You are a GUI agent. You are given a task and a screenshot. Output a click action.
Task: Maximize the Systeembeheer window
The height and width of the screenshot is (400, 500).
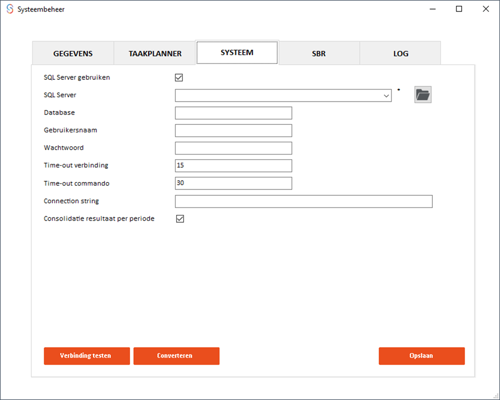459,9
